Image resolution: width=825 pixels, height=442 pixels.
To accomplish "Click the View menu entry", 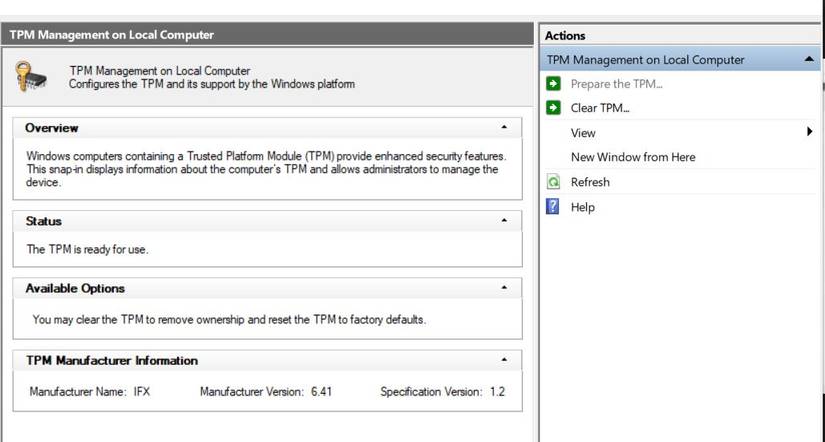I will [x=583, y=132].
